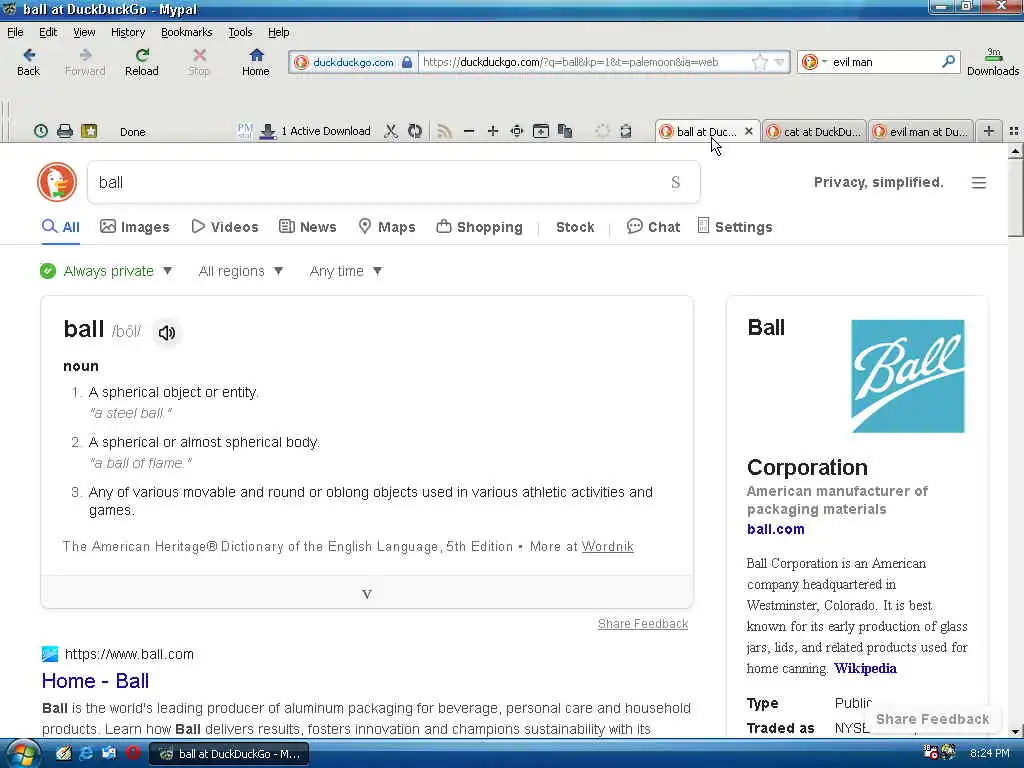The width and height of the screenshot is (1024, 768).
Task: Open the Tools menu
Action: tap(240, 32)
